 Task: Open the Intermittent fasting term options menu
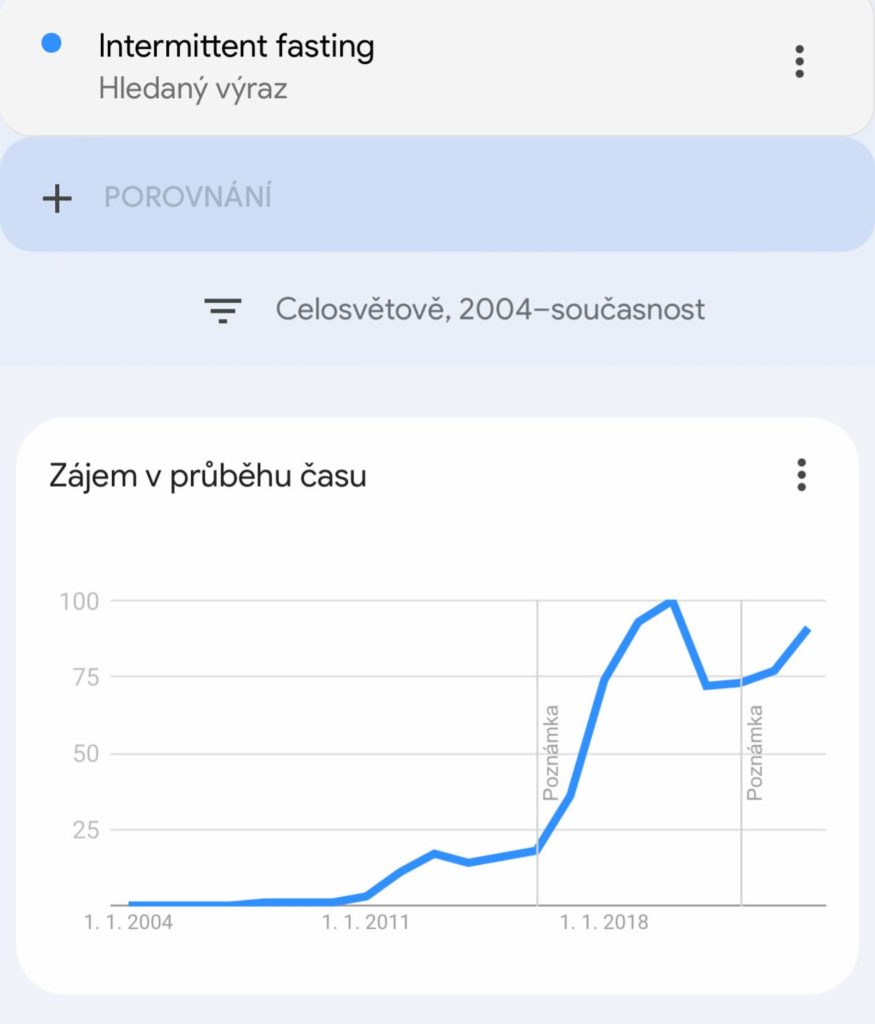point(799,62)
